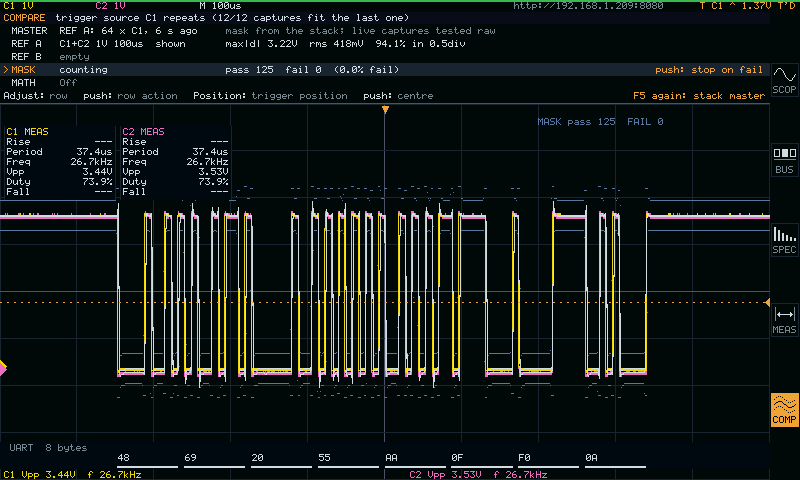Click the C2 MEAS panel title
The height and width of the screenshot is (480, 800).
143,132
